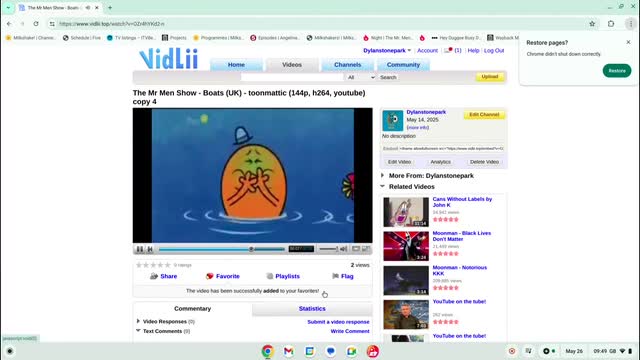Click the Edit Channel button

(484, 115)
